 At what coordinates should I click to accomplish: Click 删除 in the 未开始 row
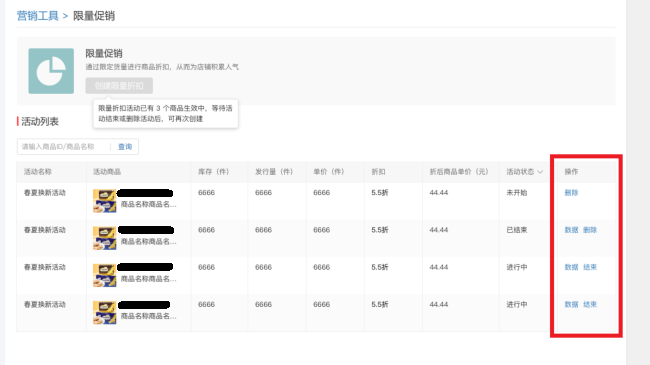(571, 192)
